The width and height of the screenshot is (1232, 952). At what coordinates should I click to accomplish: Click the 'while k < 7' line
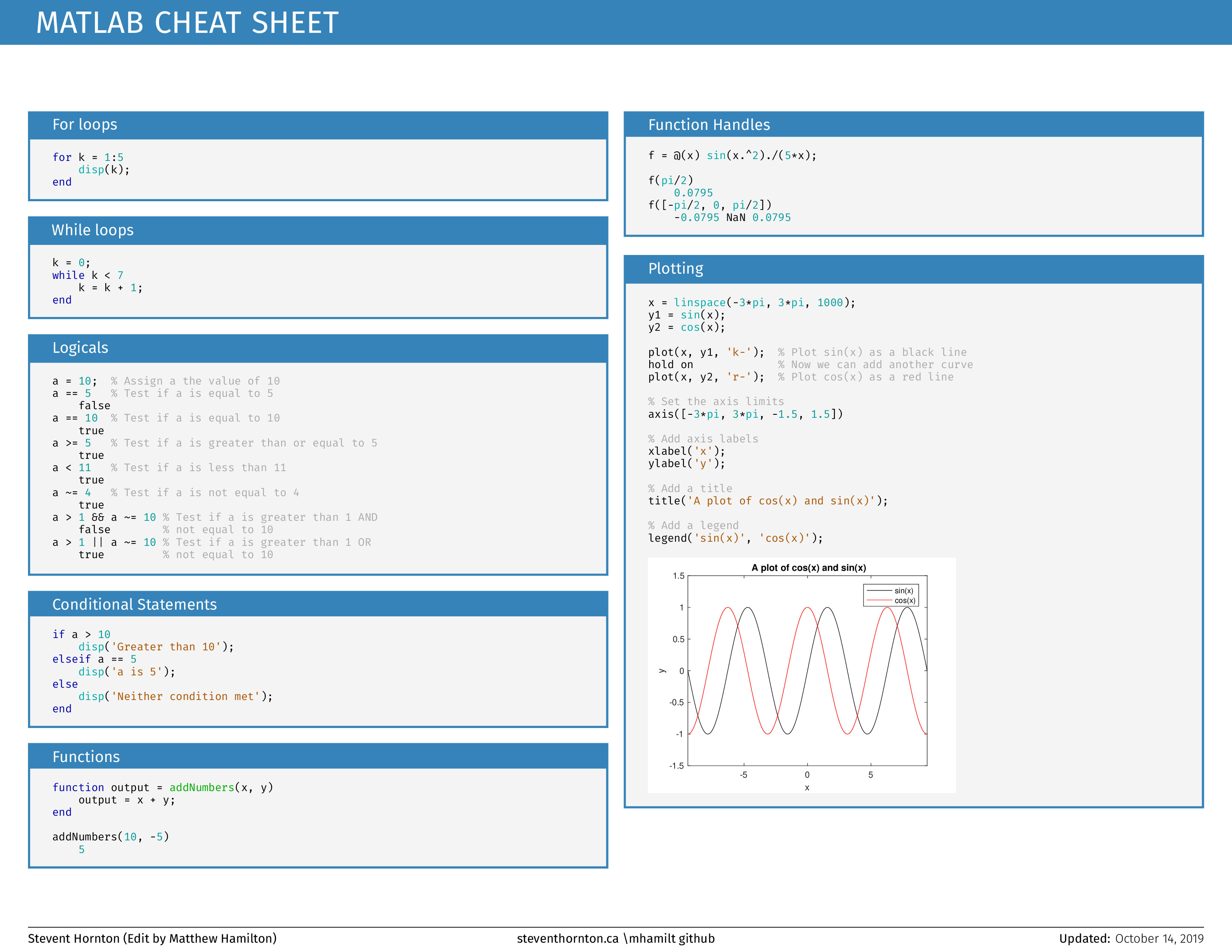click(x=88, y=275)
